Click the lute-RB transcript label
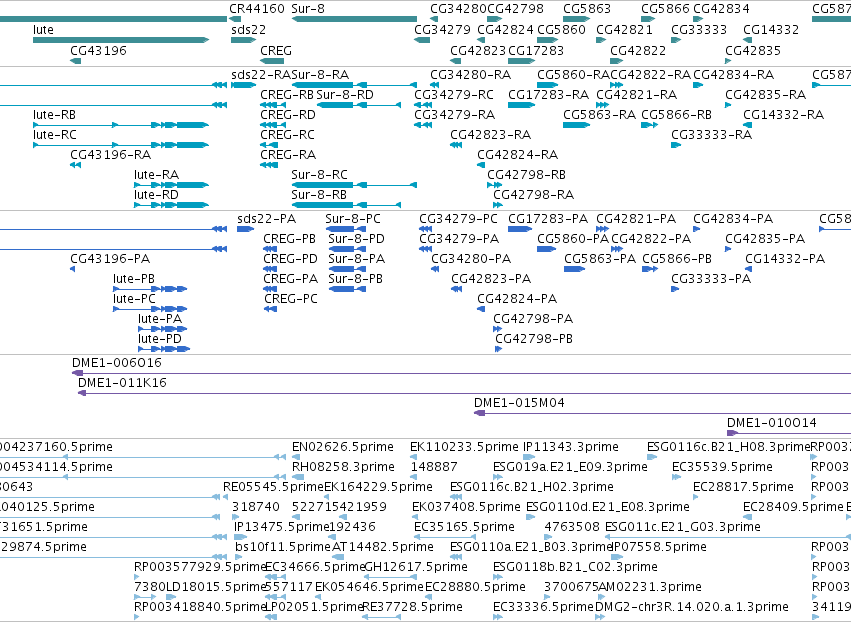 click(54, 115)
